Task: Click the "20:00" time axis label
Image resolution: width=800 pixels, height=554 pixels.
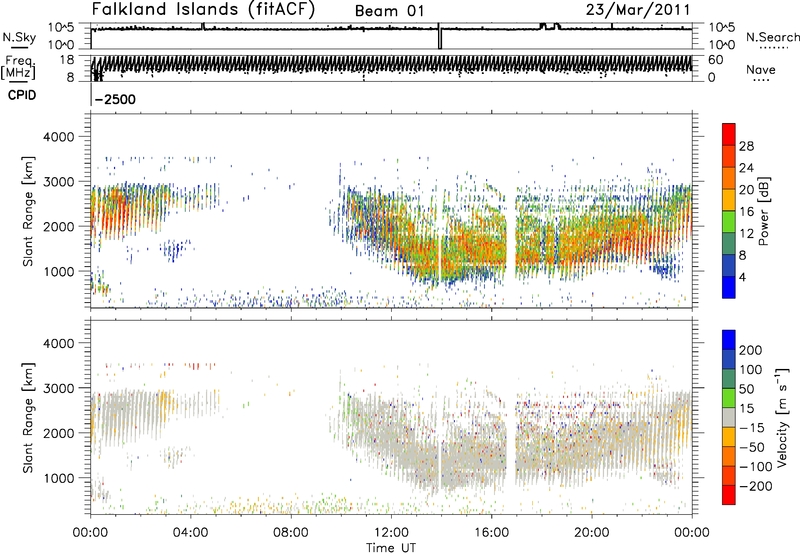Action: (592, 533)
